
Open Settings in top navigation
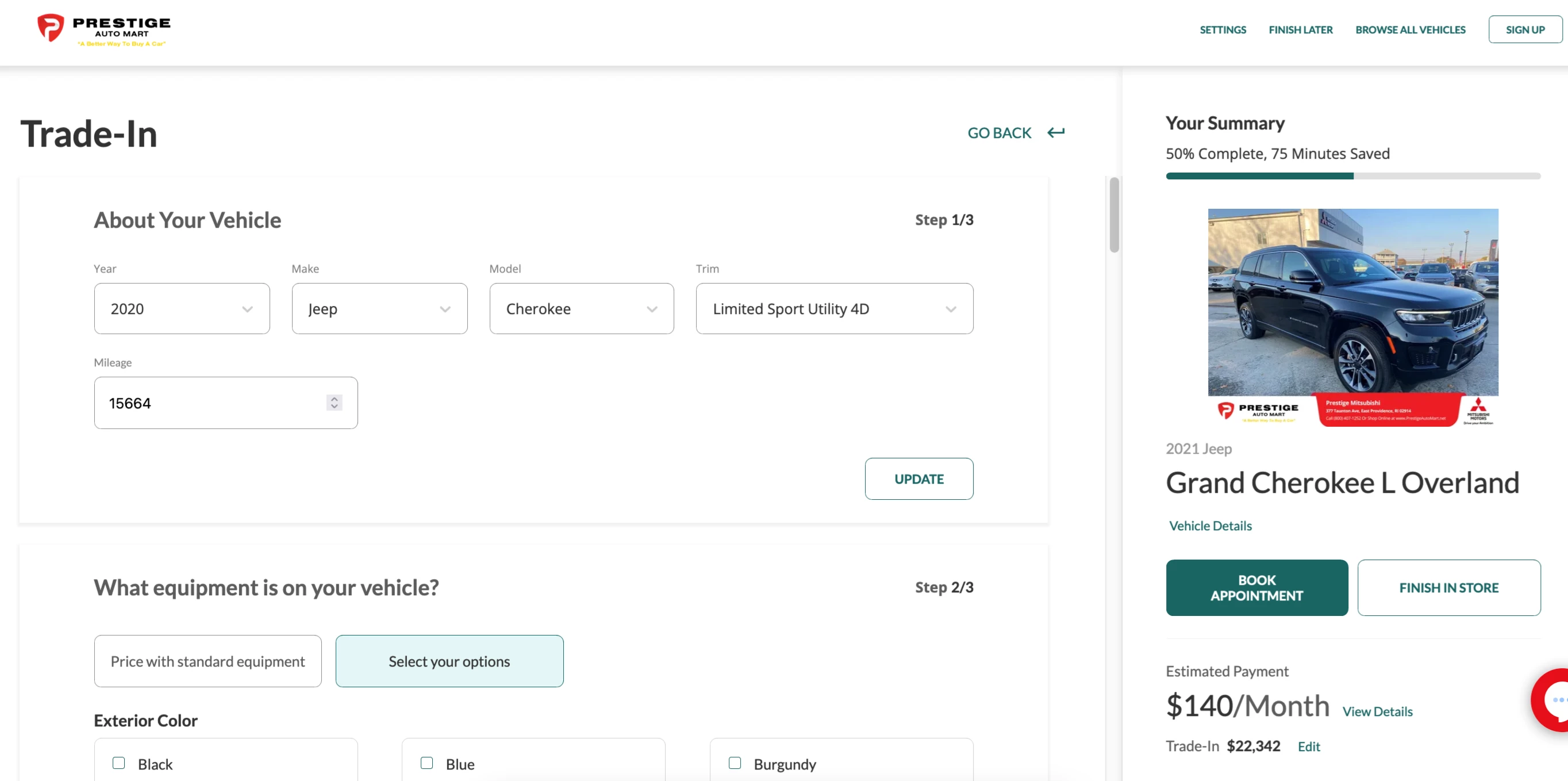point(1222,29)
